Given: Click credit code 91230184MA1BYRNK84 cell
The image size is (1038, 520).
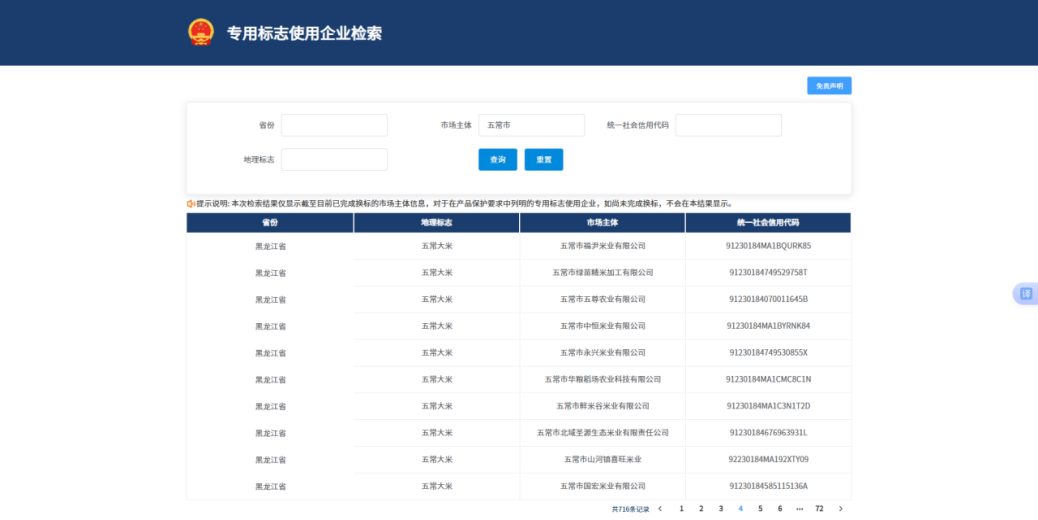Looking at the screenshot, I should (768, 326).
